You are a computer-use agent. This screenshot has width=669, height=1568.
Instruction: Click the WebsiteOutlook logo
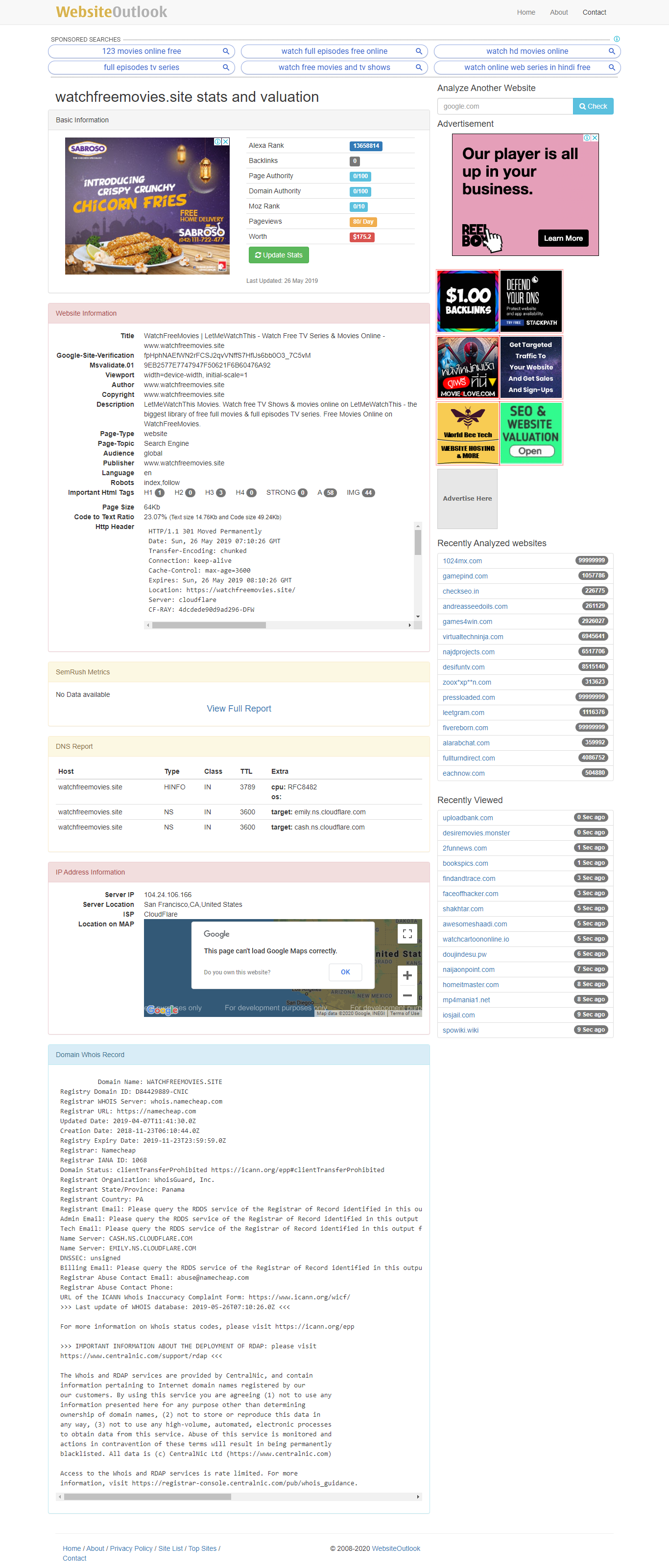click(112, 12)
